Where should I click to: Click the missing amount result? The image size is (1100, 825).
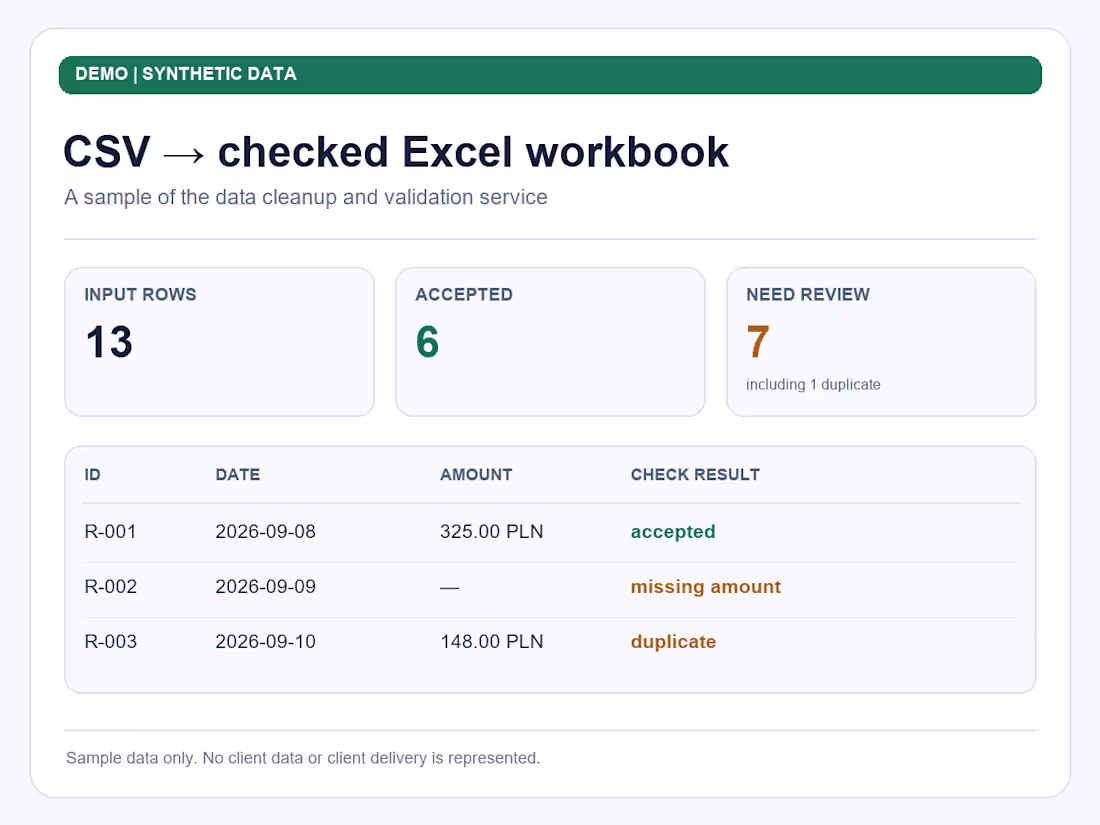(x=706, y=586)
